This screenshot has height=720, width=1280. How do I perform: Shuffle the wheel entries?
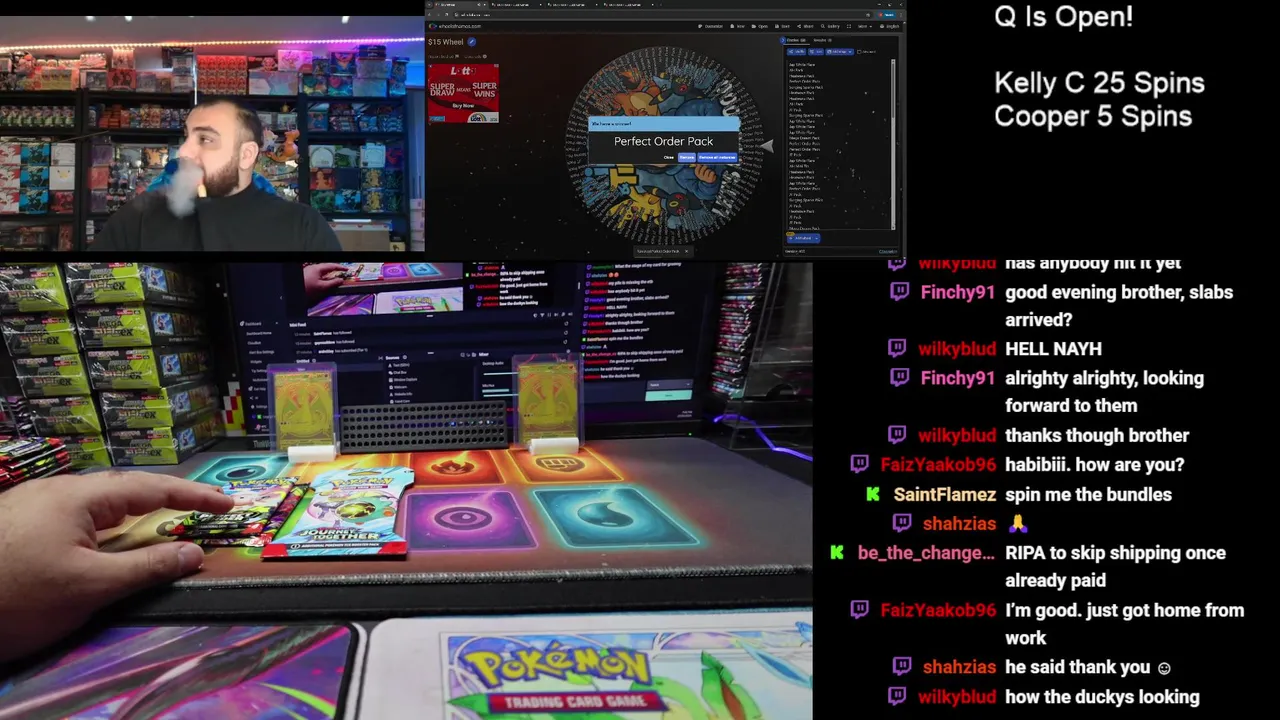(x=796, y=52)
